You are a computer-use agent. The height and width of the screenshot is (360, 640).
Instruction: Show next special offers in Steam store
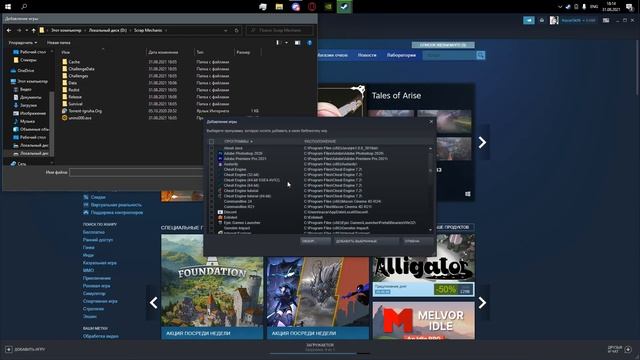[482, 302]
